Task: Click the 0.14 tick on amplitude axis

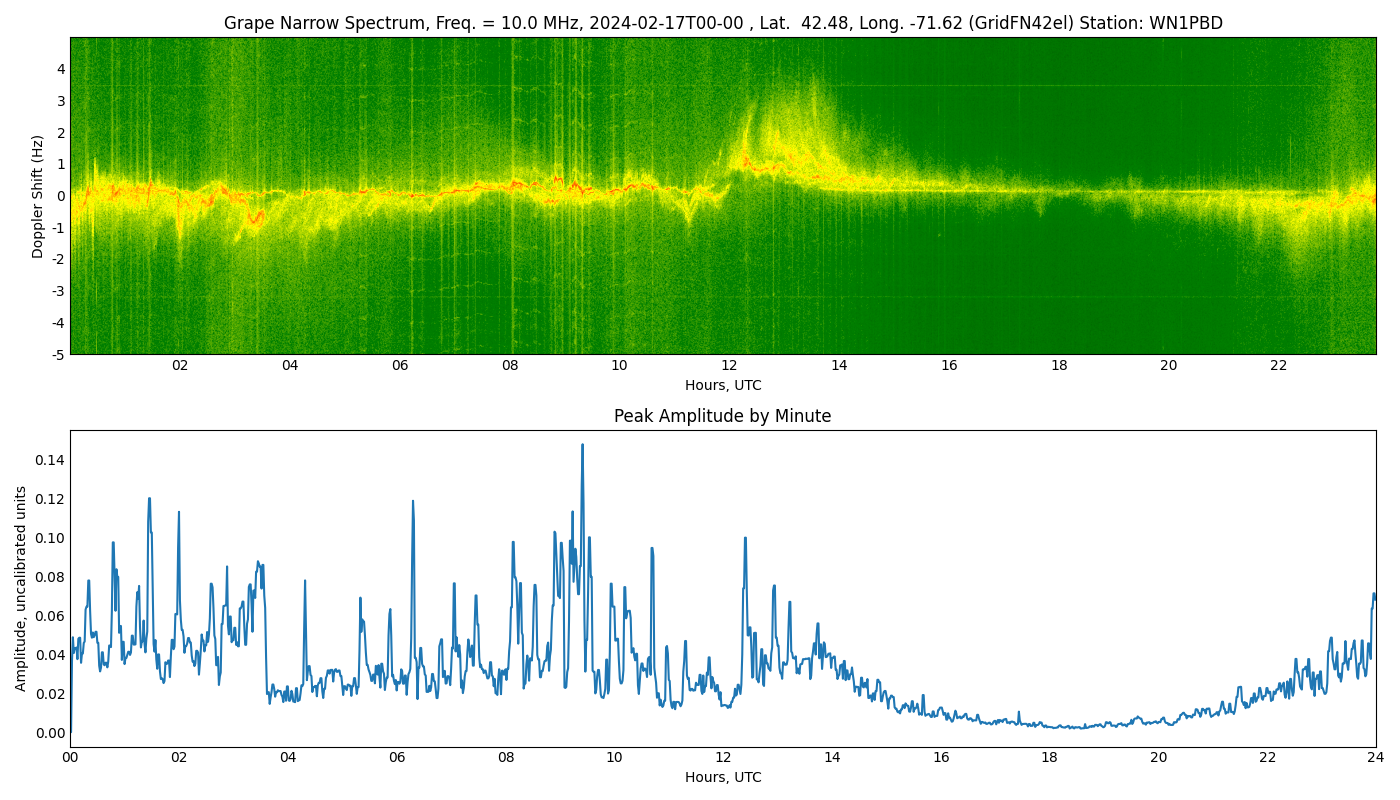Action: (50, 460)
